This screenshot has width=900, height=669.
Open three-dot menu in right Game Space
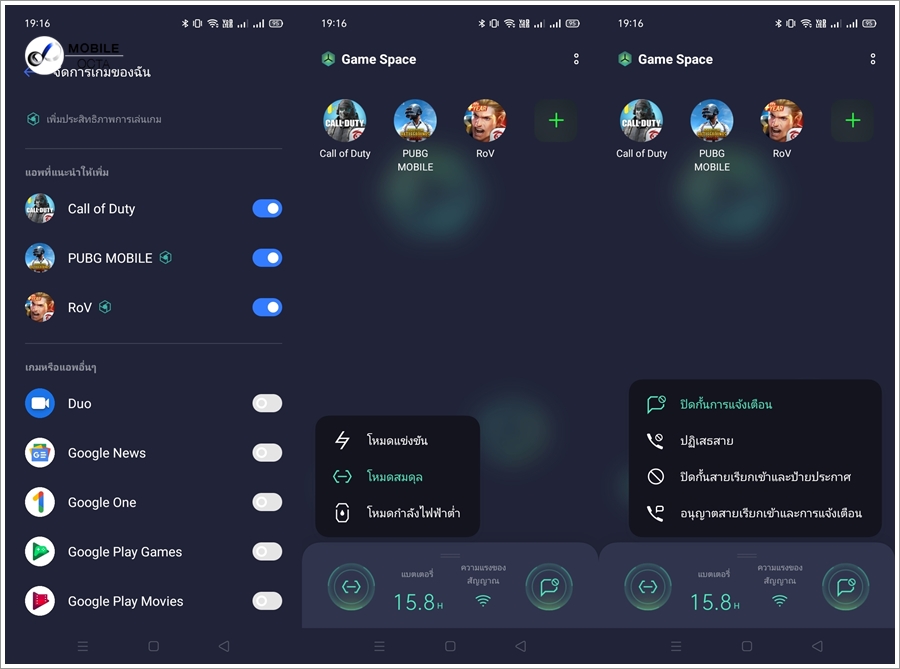[873, 59]
